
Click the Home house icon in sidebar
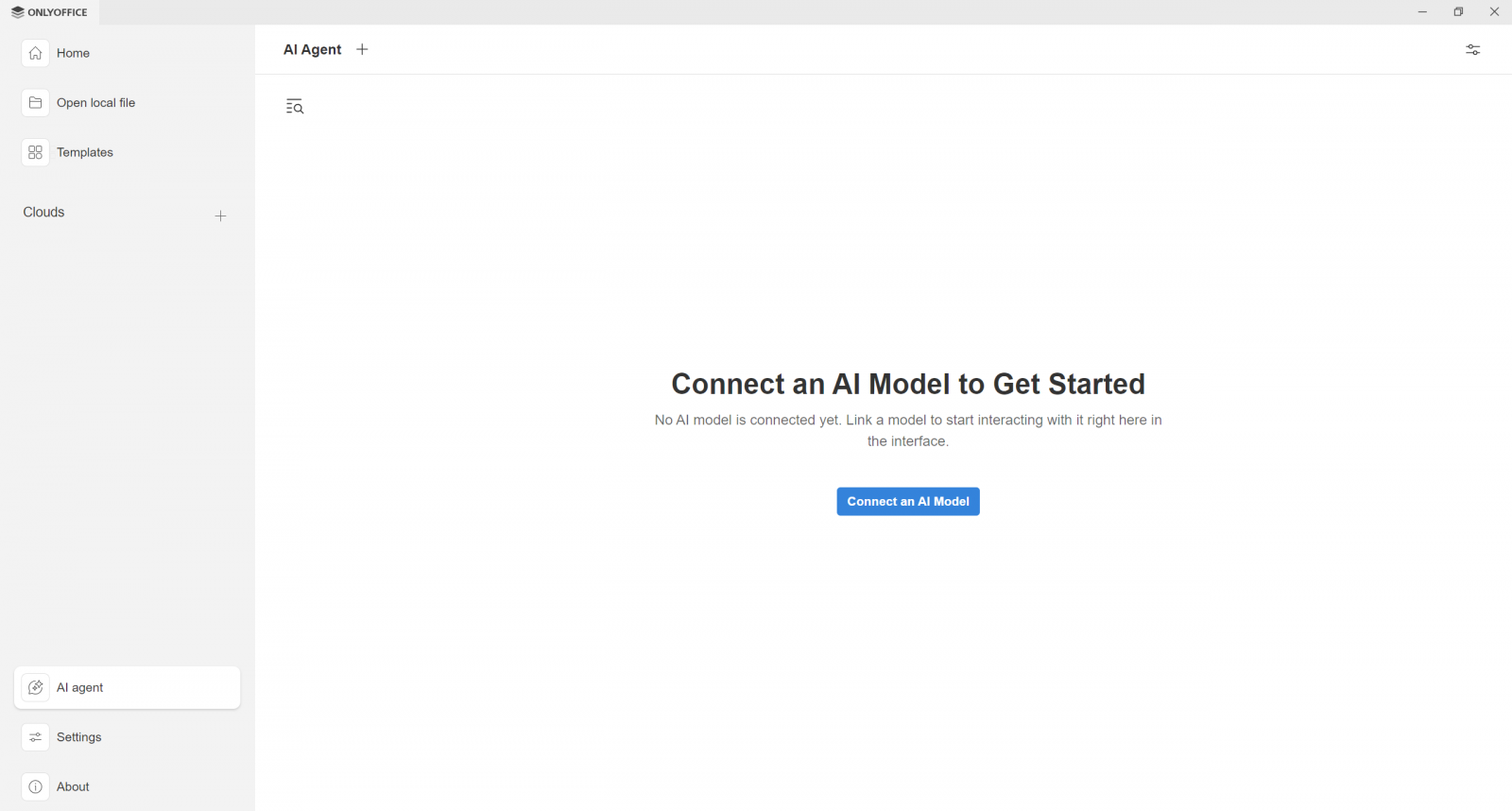click(35, 53)
